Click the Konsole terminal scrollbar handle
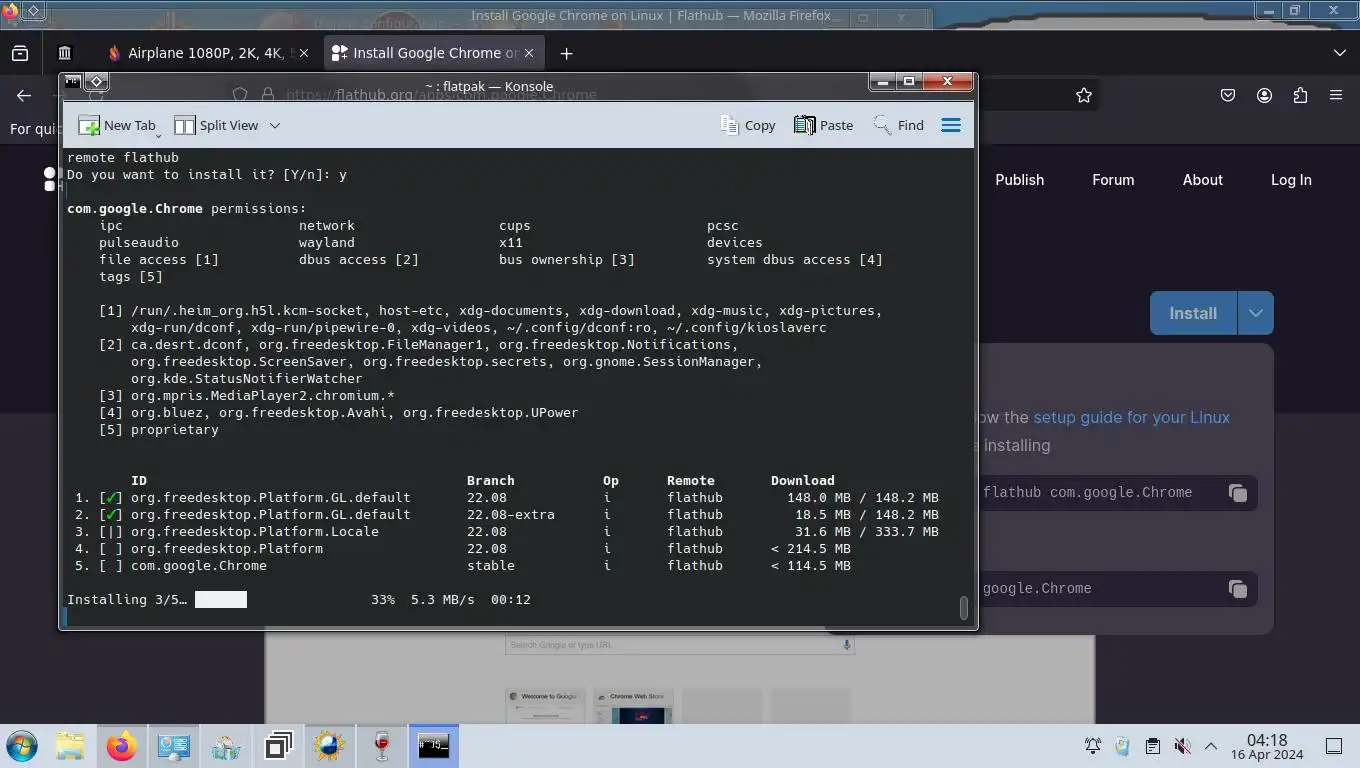Image resolution: width=1360 pixels, height=768 pixels. pos(964,608)
